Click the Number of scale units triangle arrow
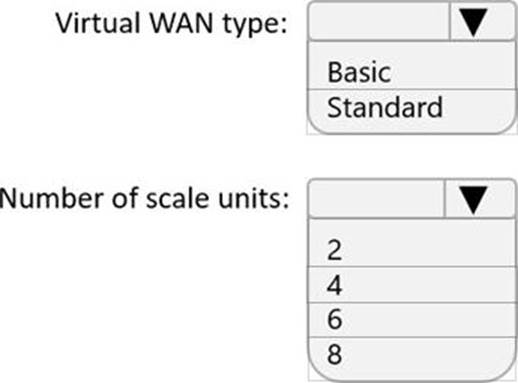518x383 pixels. (473, 200)
